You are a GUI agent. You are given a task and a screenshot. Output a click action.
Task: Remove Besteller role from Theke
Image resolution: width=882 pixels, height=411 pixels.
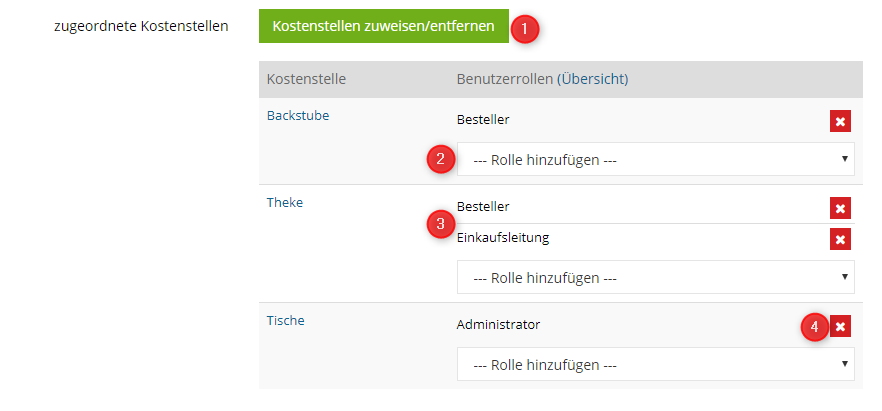pos(840,208)
